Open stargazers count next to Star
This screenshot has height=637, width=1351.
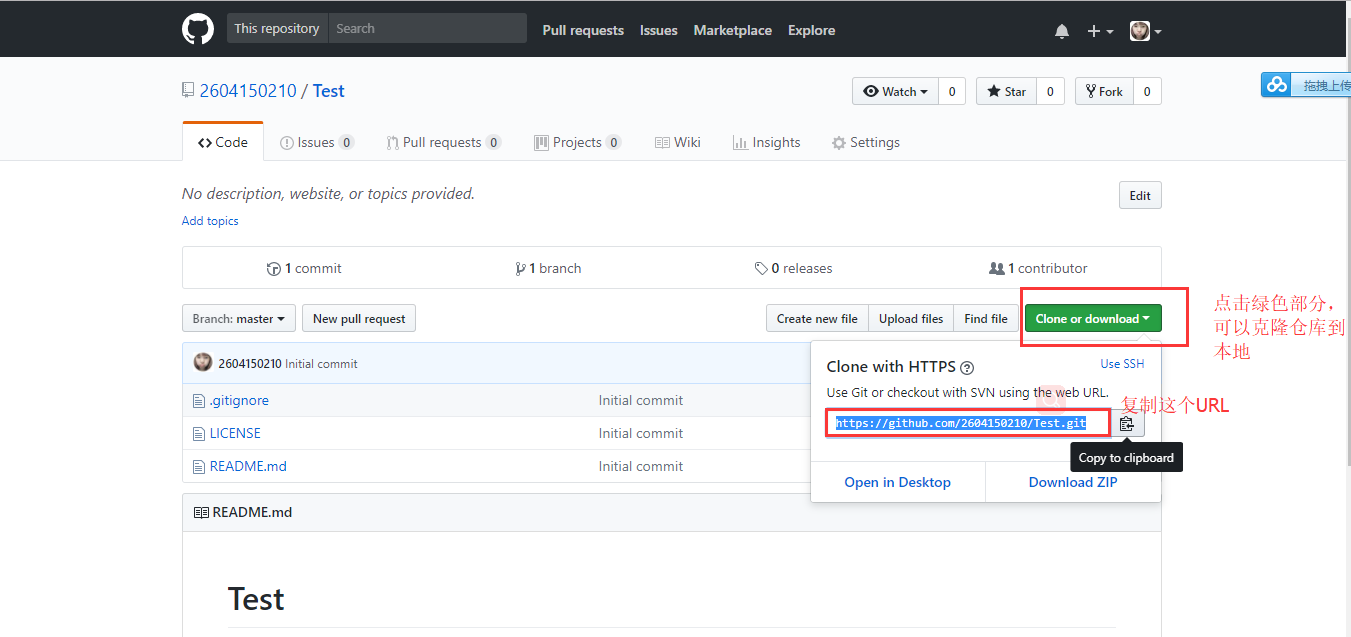(x=1050, y=91)
